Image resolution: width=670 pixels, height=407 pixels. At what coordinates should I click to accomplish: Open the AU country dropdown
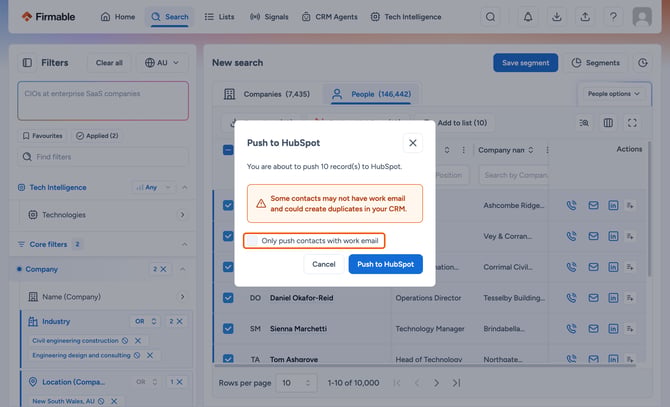tap(162, 63)
